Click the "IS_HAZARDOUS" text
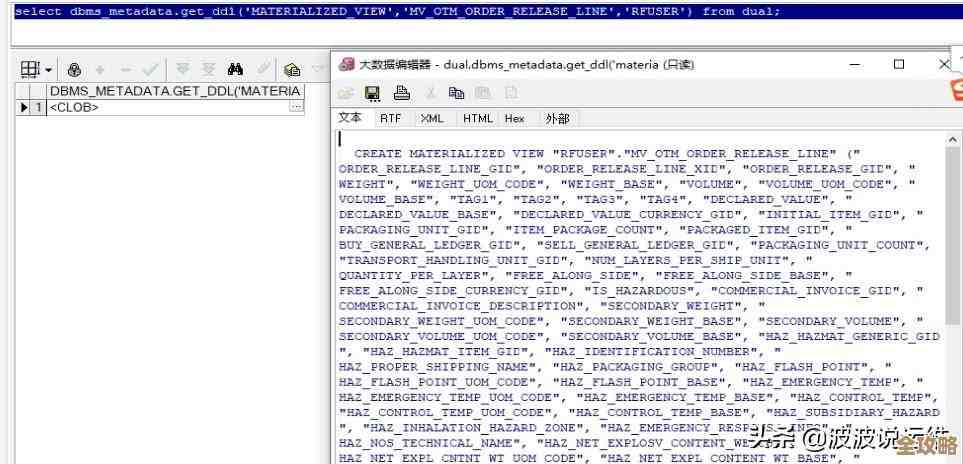The height and width of the screenshot is (464, 963). pos(642,290)
